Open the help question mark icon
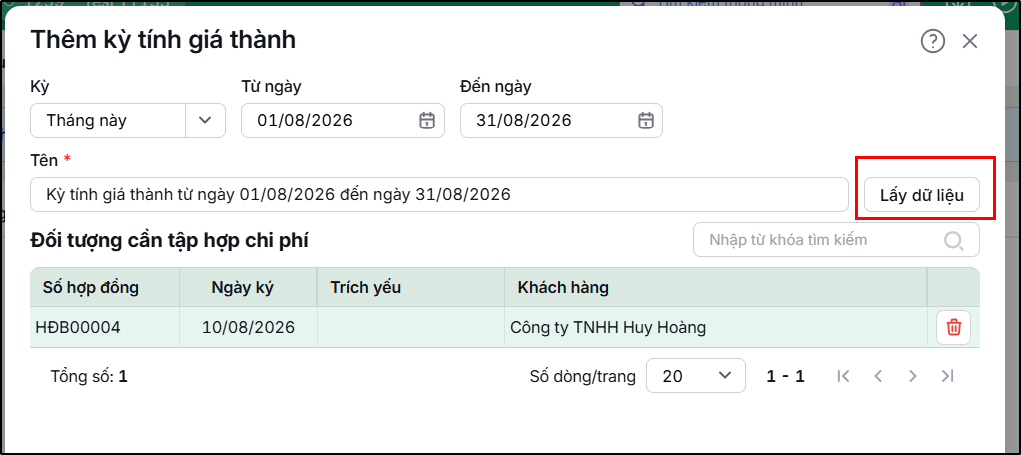Screen dimensions: 1021x455 point(932,42)
